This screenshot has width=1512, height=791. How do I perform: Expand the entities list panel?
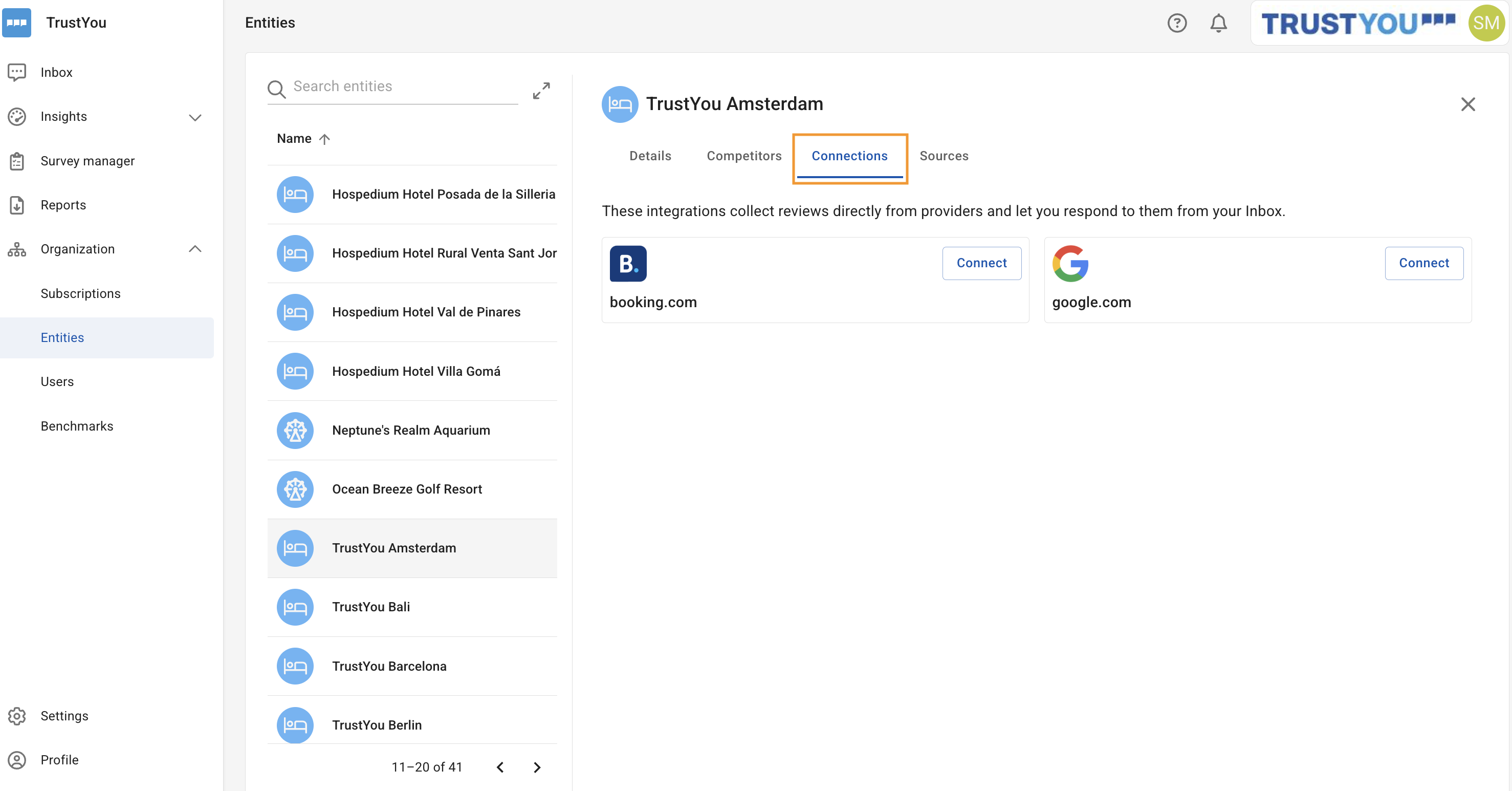(x=541, y=91)
